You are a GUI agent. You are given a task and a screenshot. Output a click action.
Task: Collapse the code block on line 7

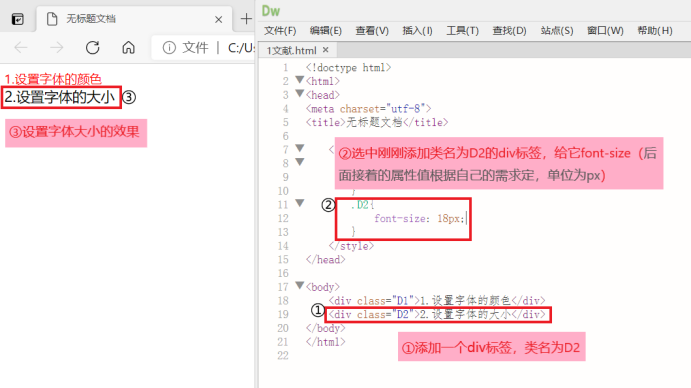300,148
